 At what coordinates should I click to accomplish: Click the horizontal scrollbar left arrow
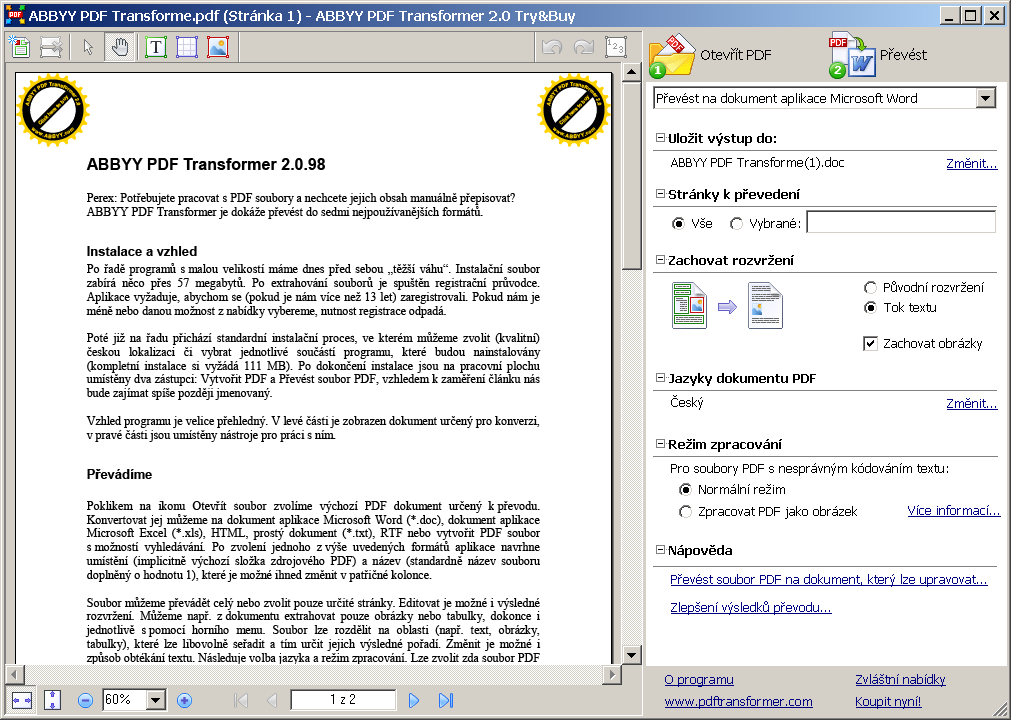pos(14,674)
